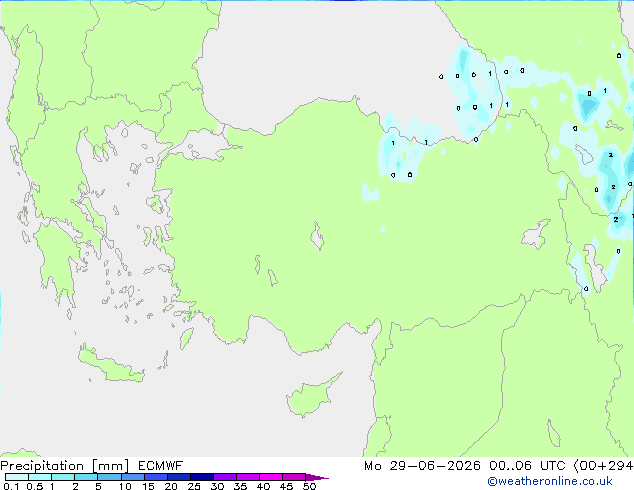Click legend swatch between 15 and 20
The image size is (634, 490).
156,477
